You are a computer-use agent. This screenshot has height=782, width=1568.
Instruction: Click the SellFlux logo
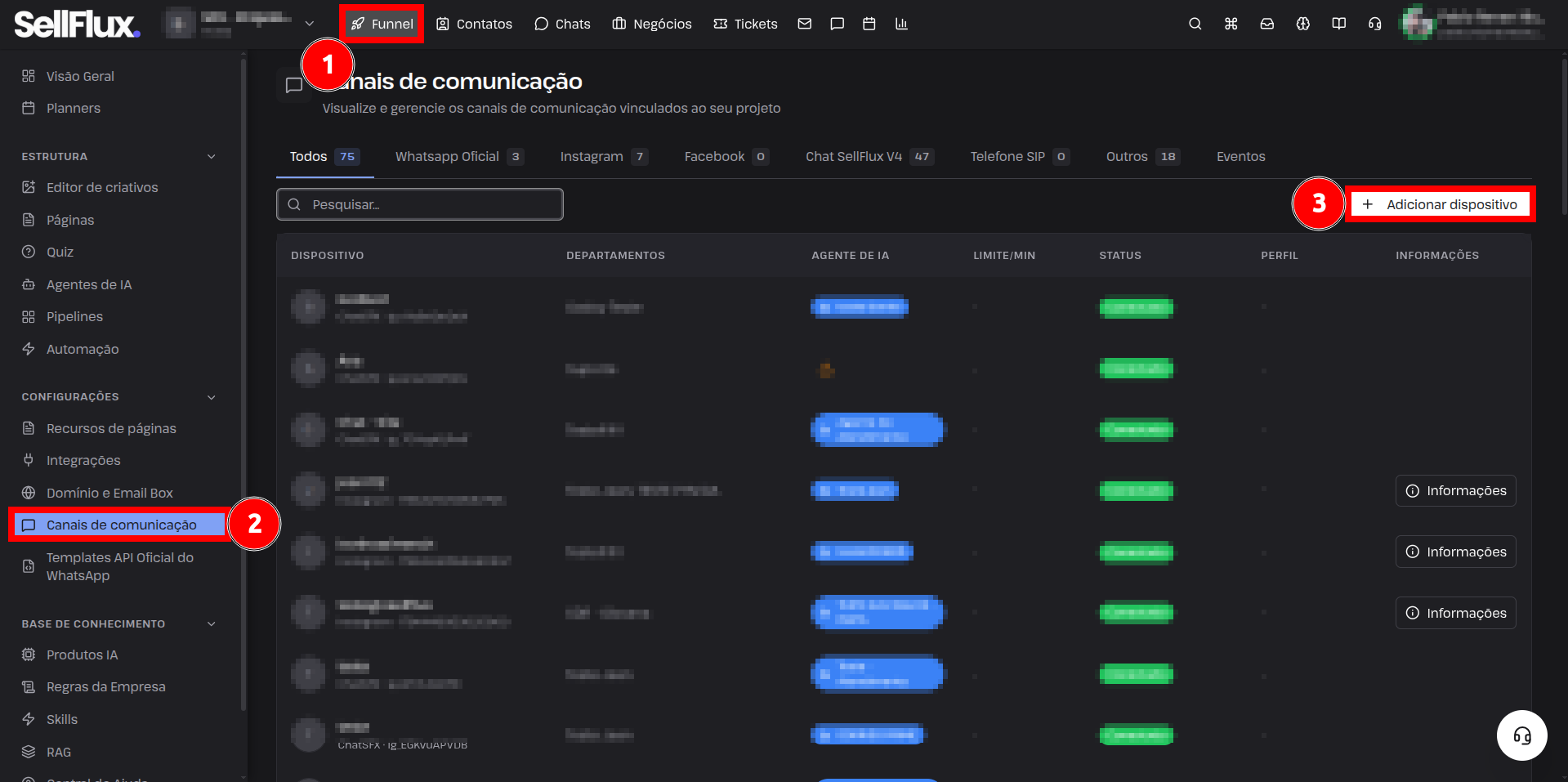click(x=77, y=24)
